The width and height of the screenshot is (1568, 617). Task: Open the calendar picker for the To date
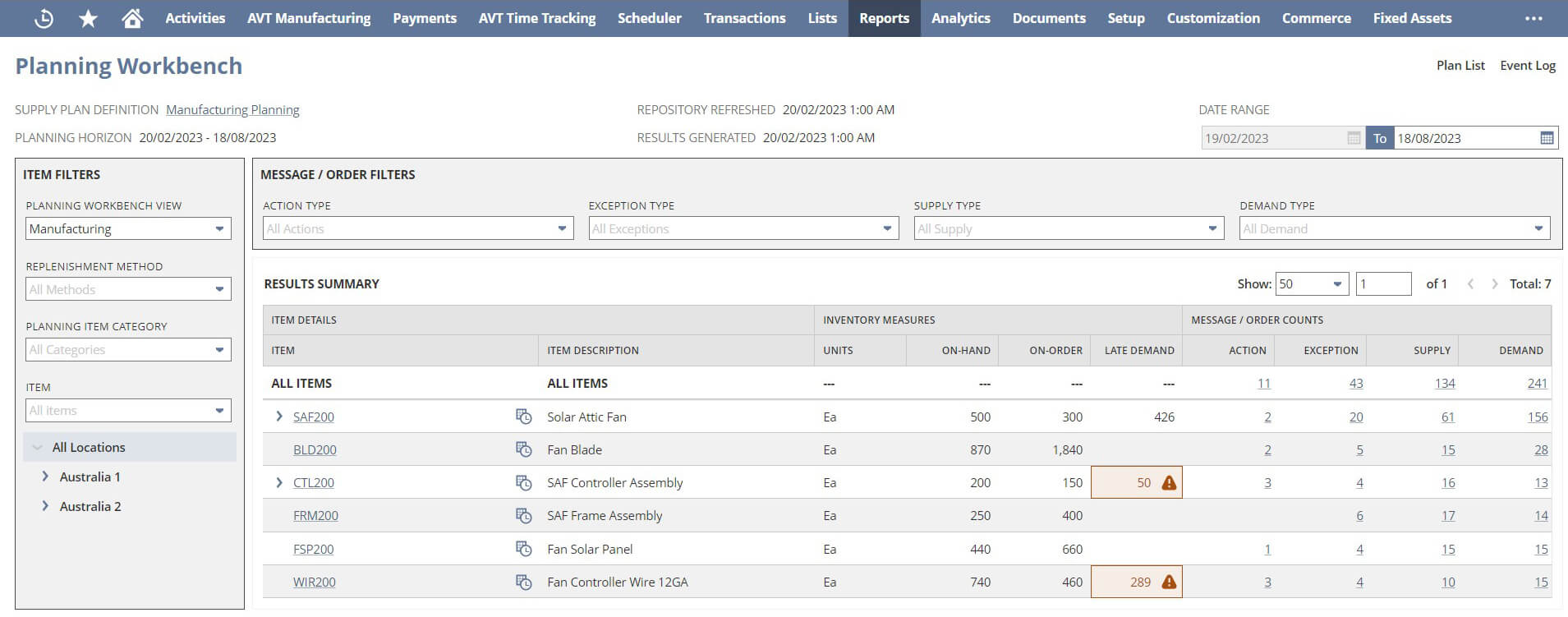pyautogui.click(x=1547, y=138)
